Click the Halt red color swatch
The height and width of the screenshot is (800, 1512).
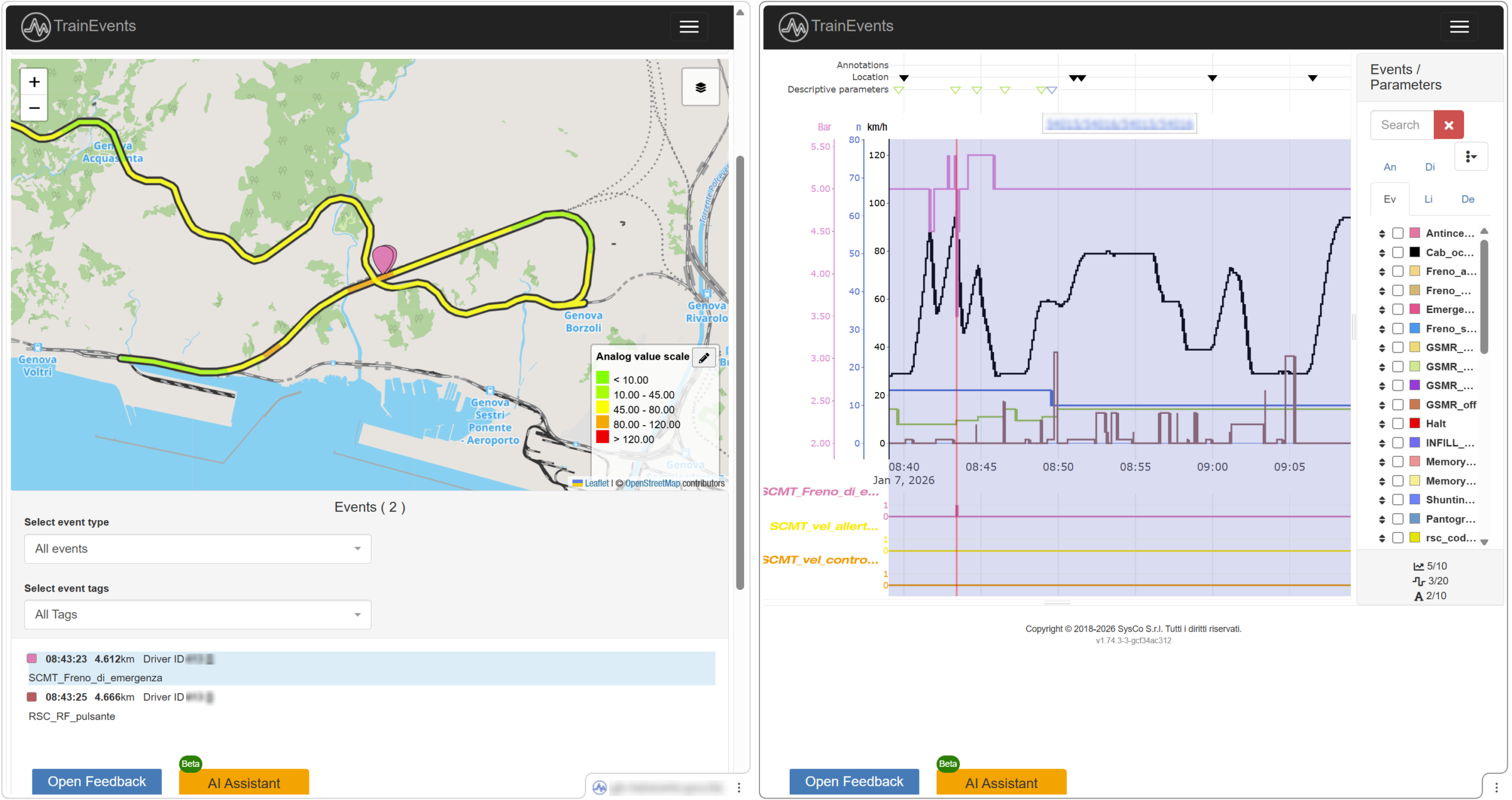pos(1415,423)
